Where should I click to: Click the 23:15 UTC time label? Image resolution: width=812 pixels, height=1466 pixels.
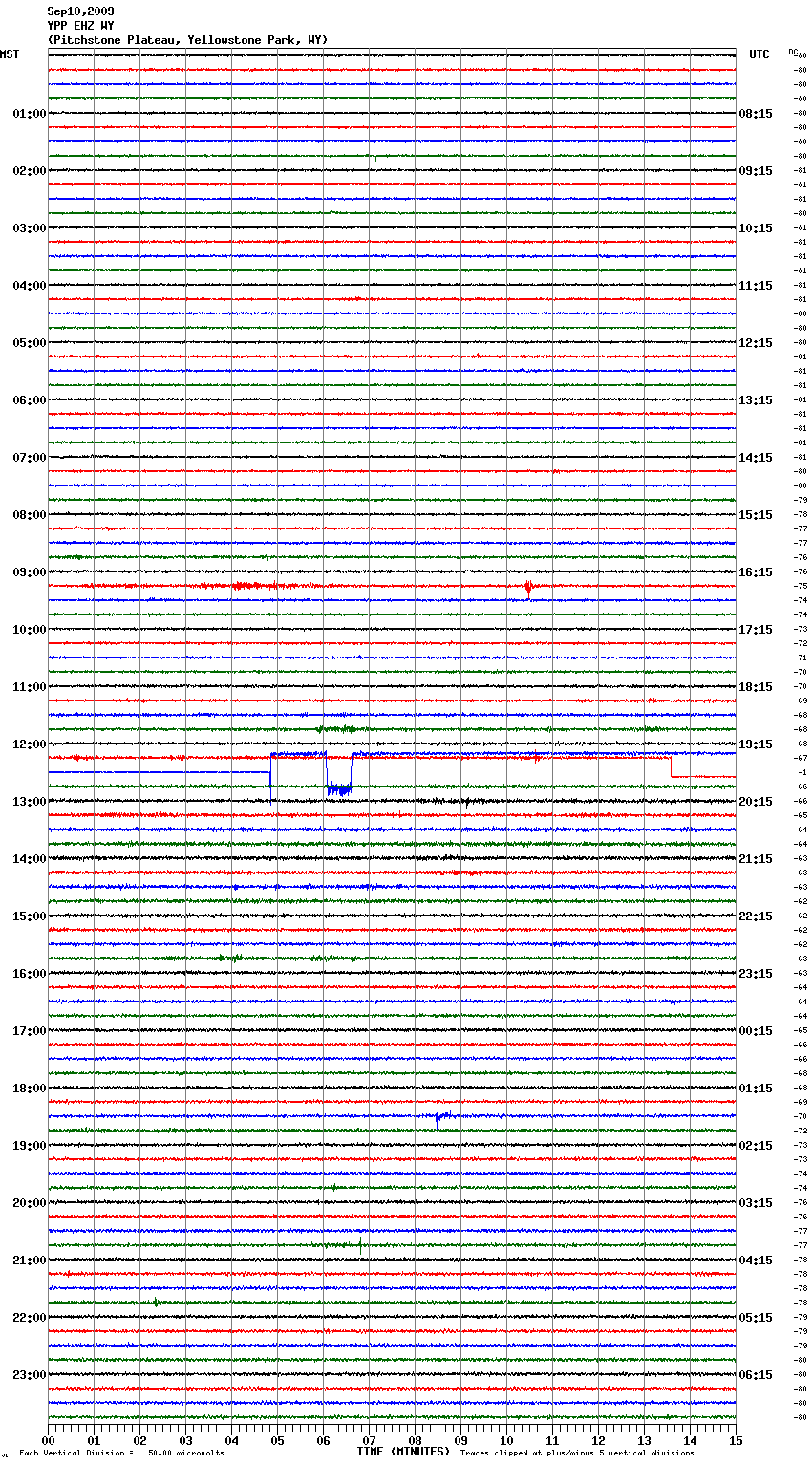coord(756,974)
